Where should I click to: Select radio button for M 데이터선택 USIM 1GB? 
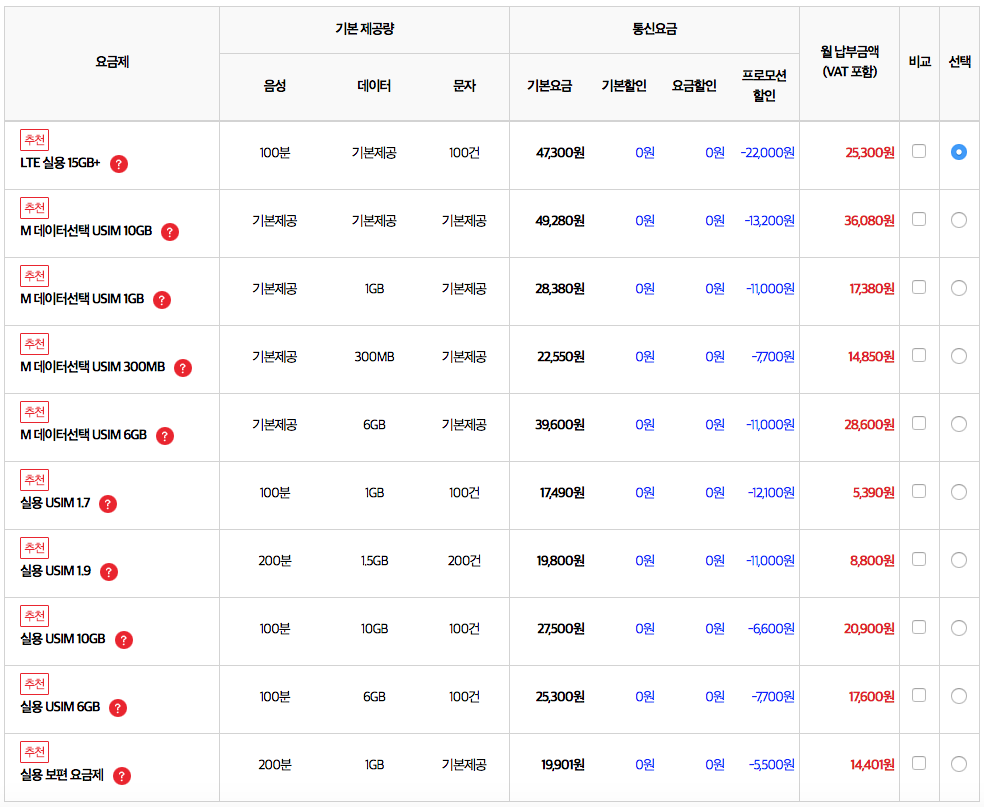[x=959, y=288]
